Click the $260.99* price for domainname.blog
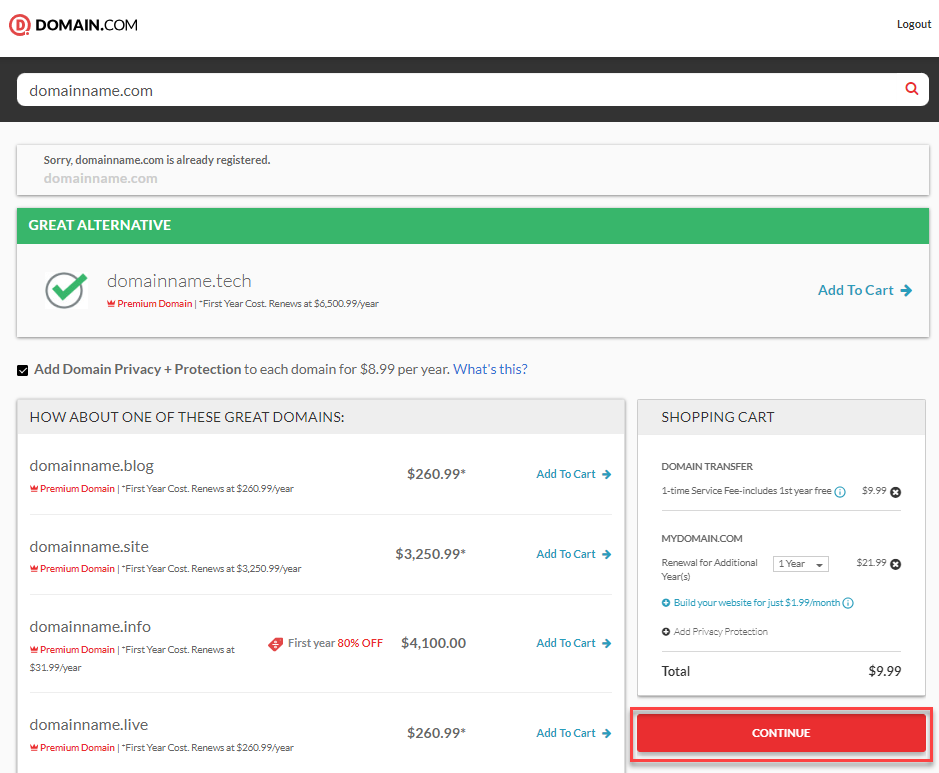 pyautogui.click(x=436, y=474)
